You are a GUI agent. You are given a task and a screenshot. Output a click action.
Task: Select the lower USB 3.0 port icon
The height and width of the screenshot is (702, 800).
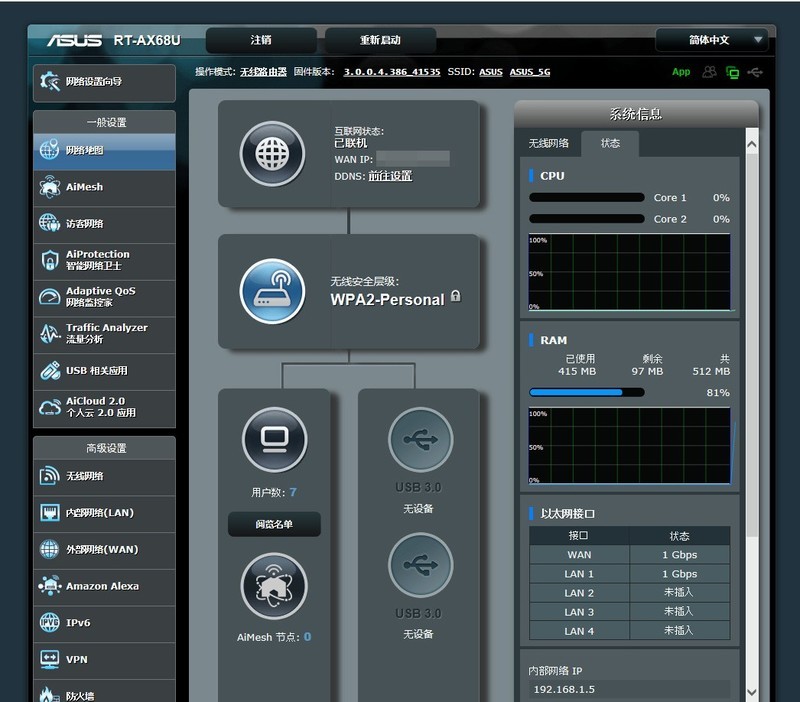click(420, 566)
